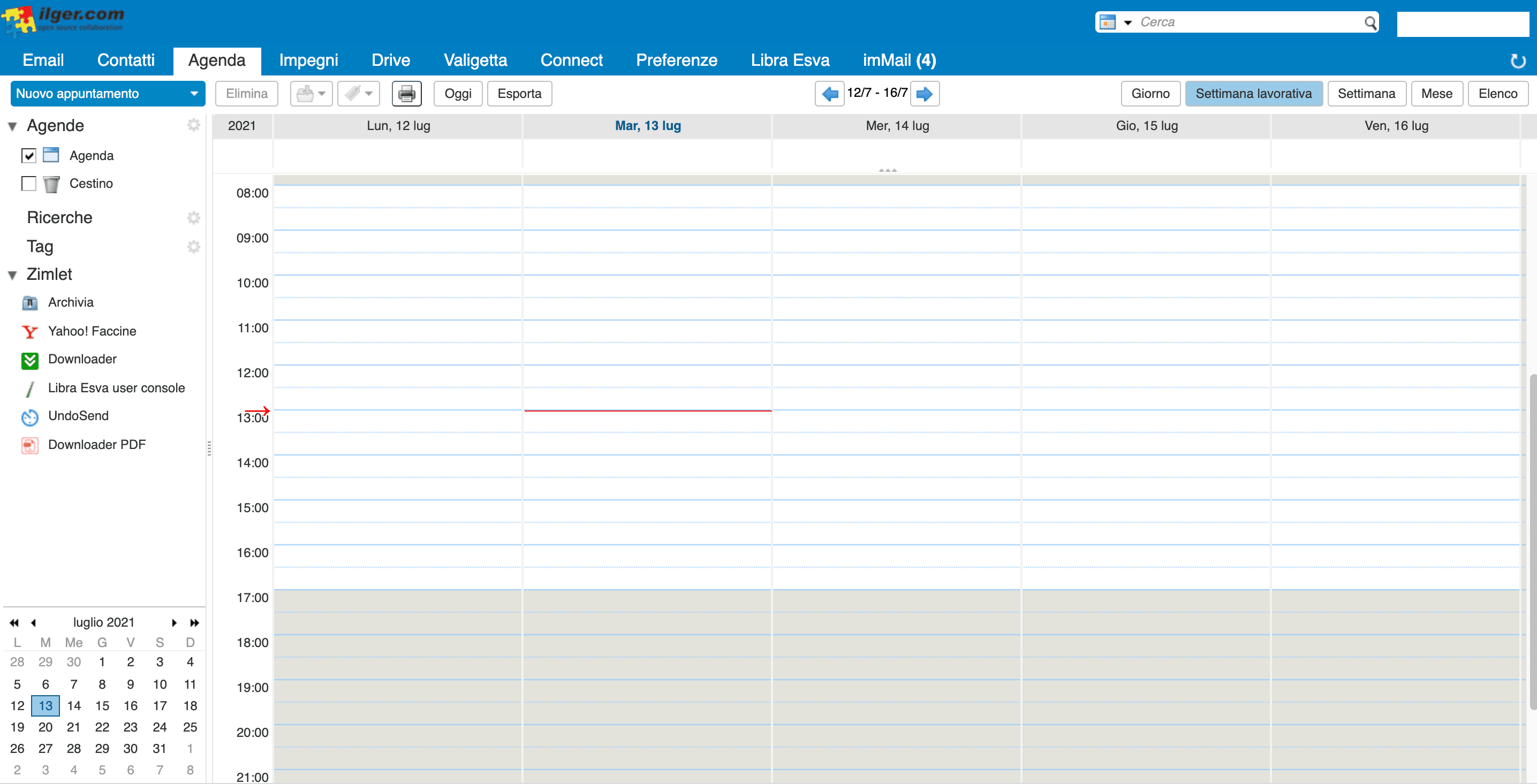Click the luglio 2021 month label
The height and width of the screenshot is (784, 1537).
tap(104, 622)
